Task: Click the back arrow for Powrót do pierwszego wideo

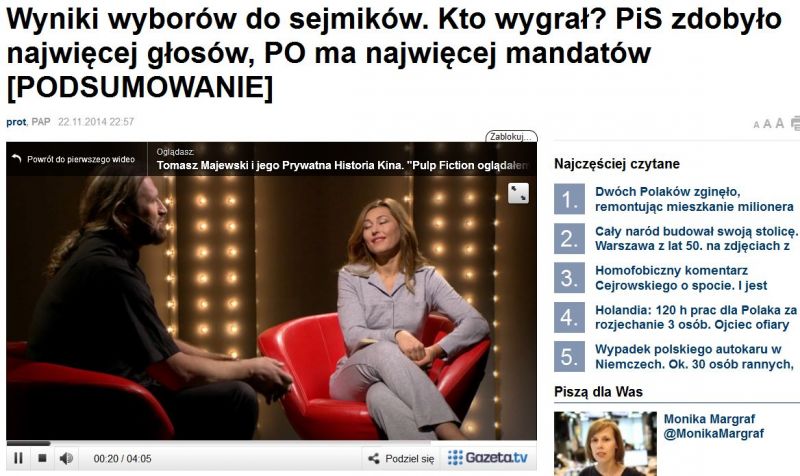Action: 17,159
